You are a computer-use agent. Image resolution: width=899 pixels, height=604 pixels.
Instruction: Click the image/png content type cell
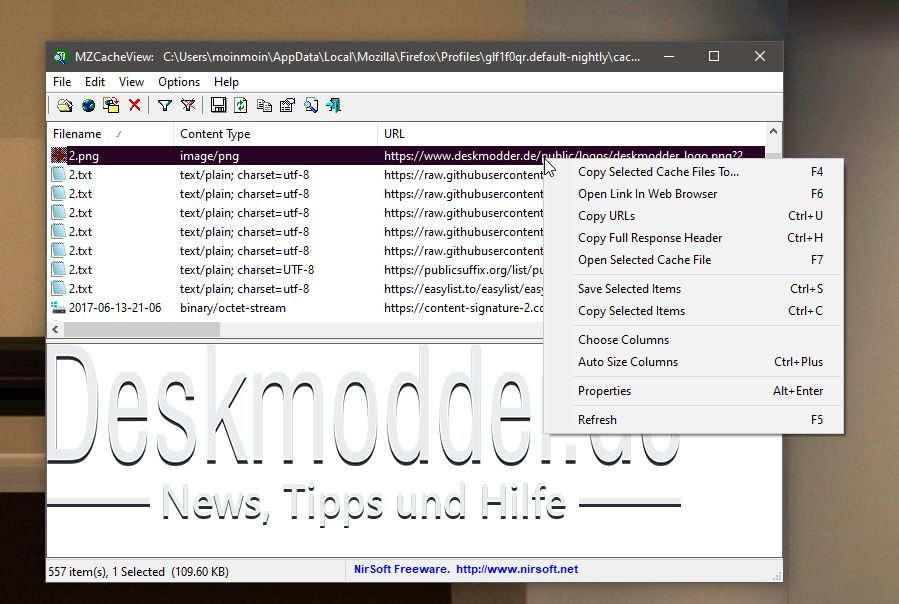[x=209, y=155]
